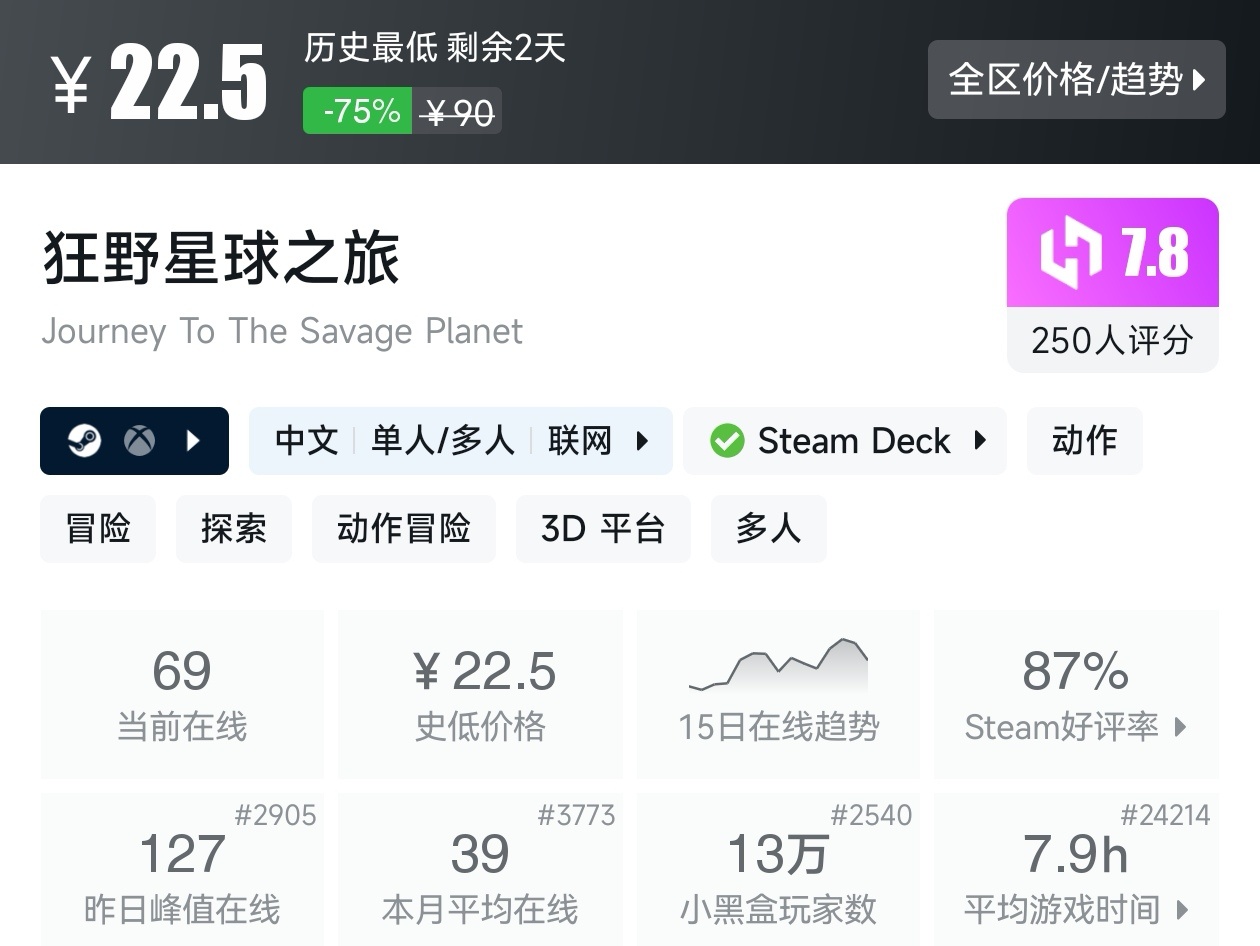Screen dimensions: 1260x946
Task: Click the Steam platform icon
Action: coord(85,441)
